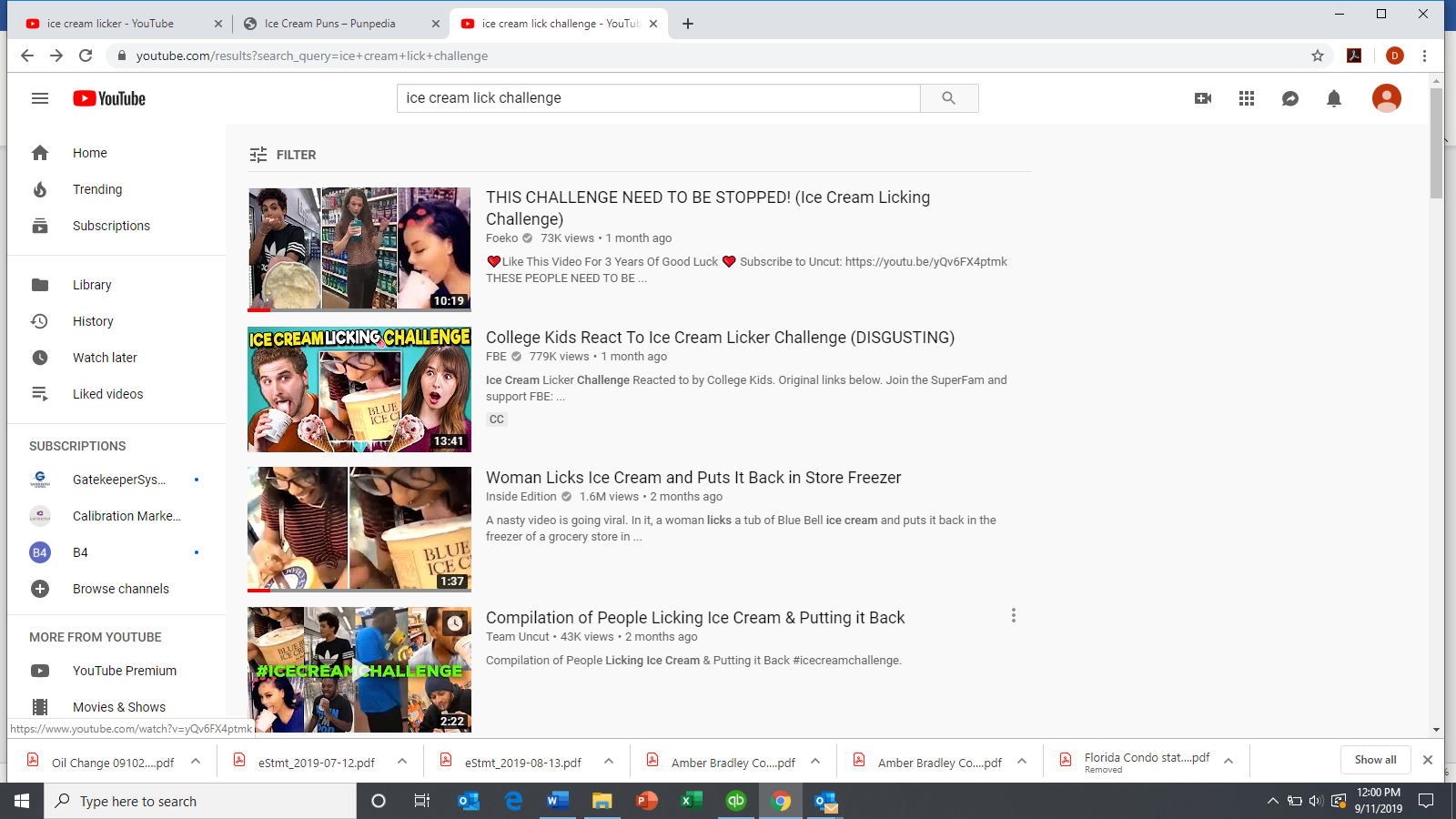
Task: Open a new browser tab
Action: pos(688,24)
